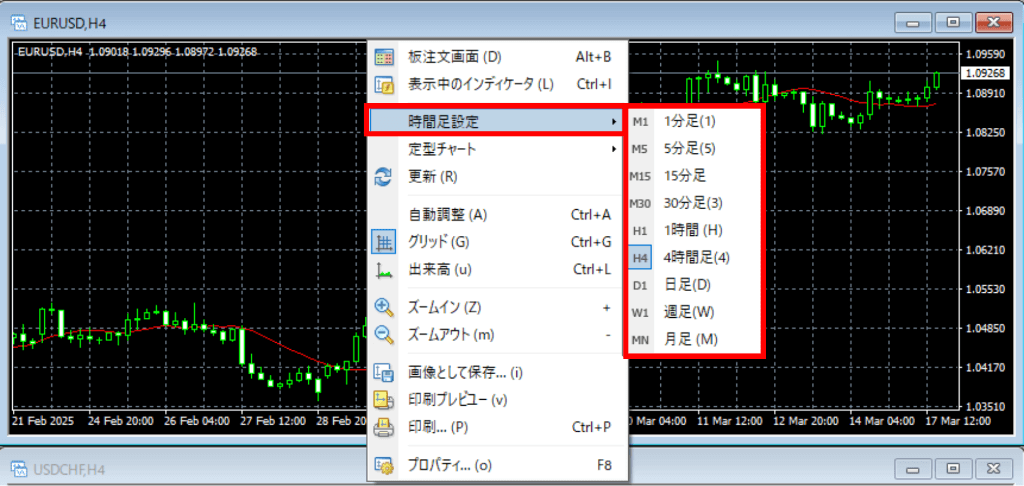
Task: Click the プロパティ properties gear icon
Action: tap(383, 466)
